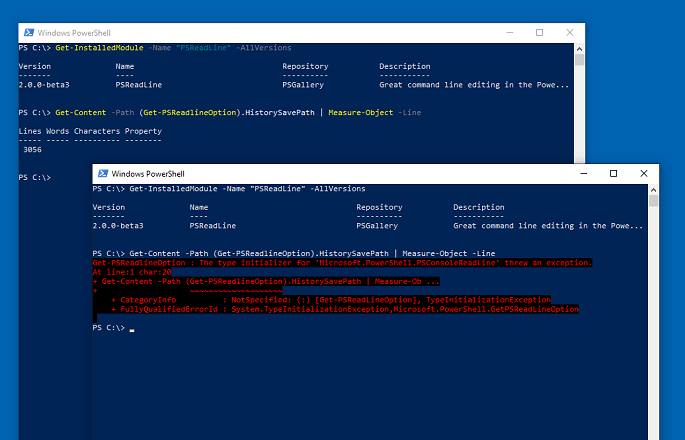Click 'FullyQualifiedErrorId' error line
The height and width of the screenshot is (440, 685).
(345, 309)
